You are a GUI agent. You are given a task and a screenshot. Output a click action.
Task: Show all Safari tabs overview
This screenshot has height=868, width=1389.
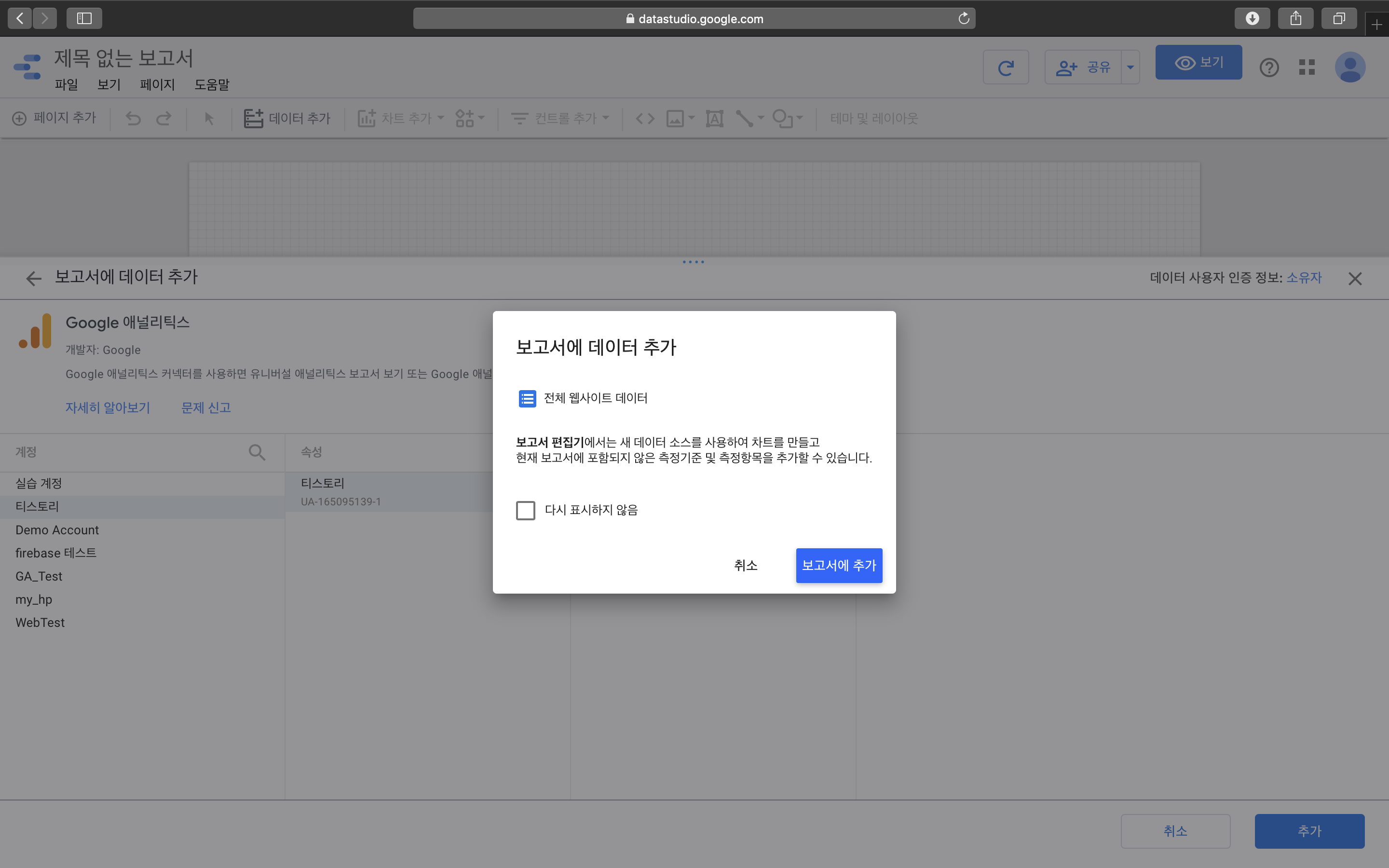pos(1338,18)
